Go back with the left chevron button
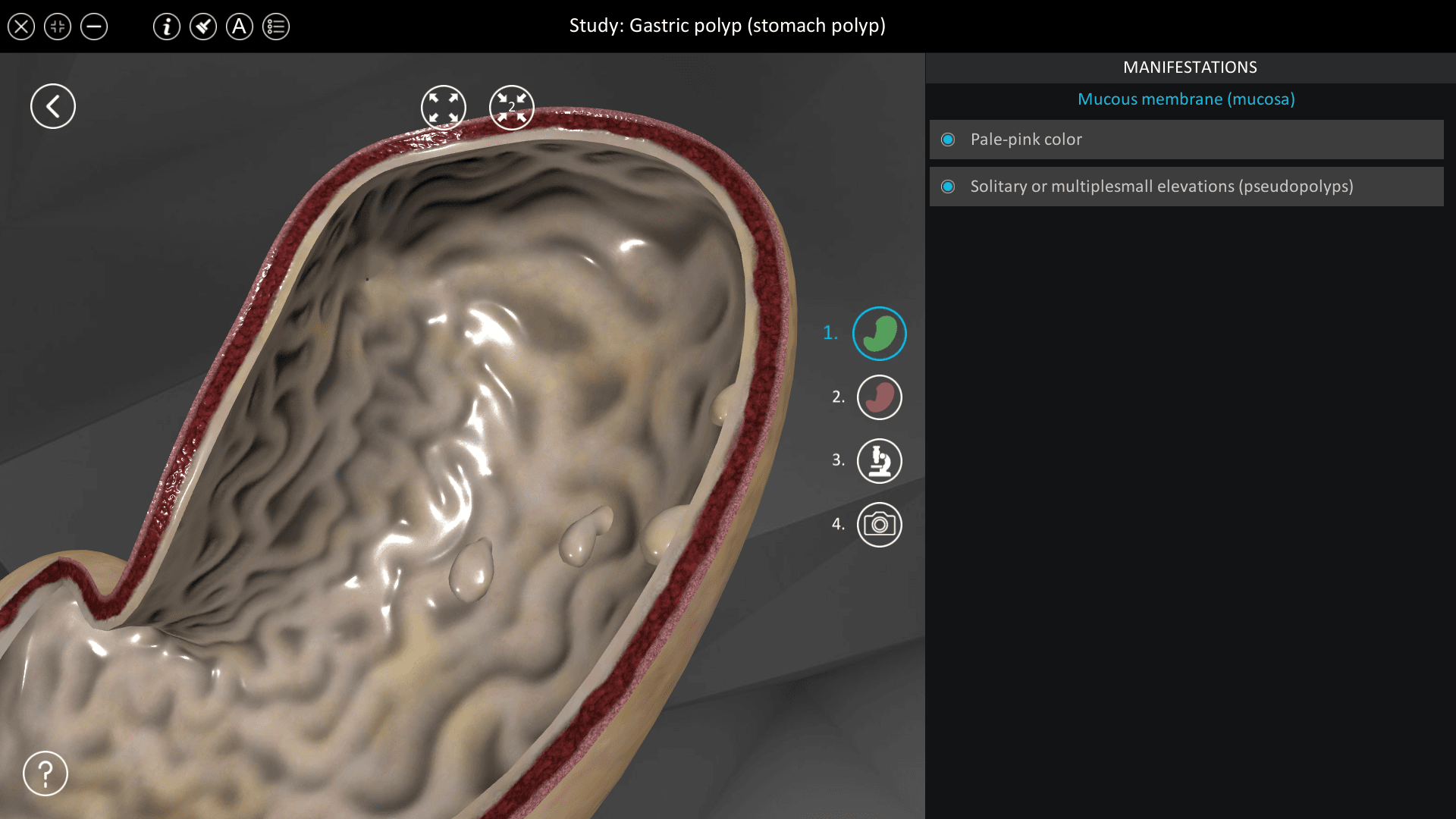Image resolution: width=1456 pixels, height=819 pixels. click(53, 106)
